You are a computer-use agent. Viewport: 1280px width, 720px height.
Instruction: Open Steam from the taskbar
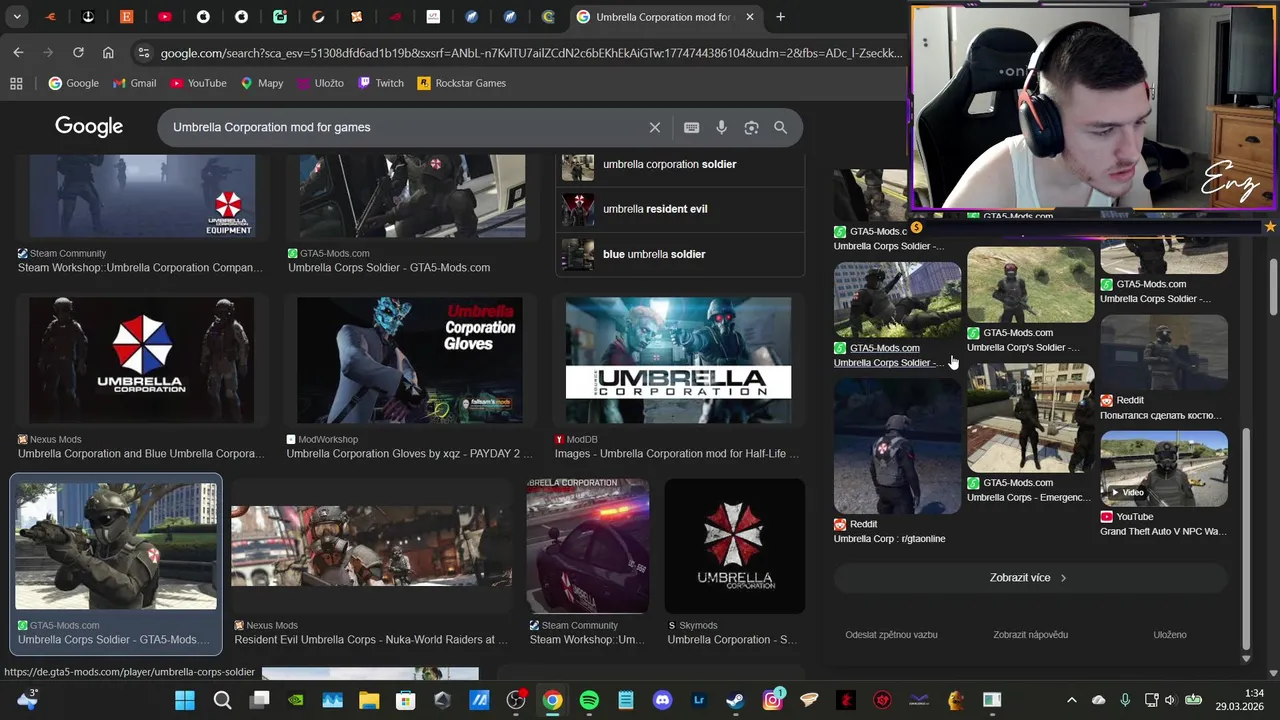pos(735,700)
